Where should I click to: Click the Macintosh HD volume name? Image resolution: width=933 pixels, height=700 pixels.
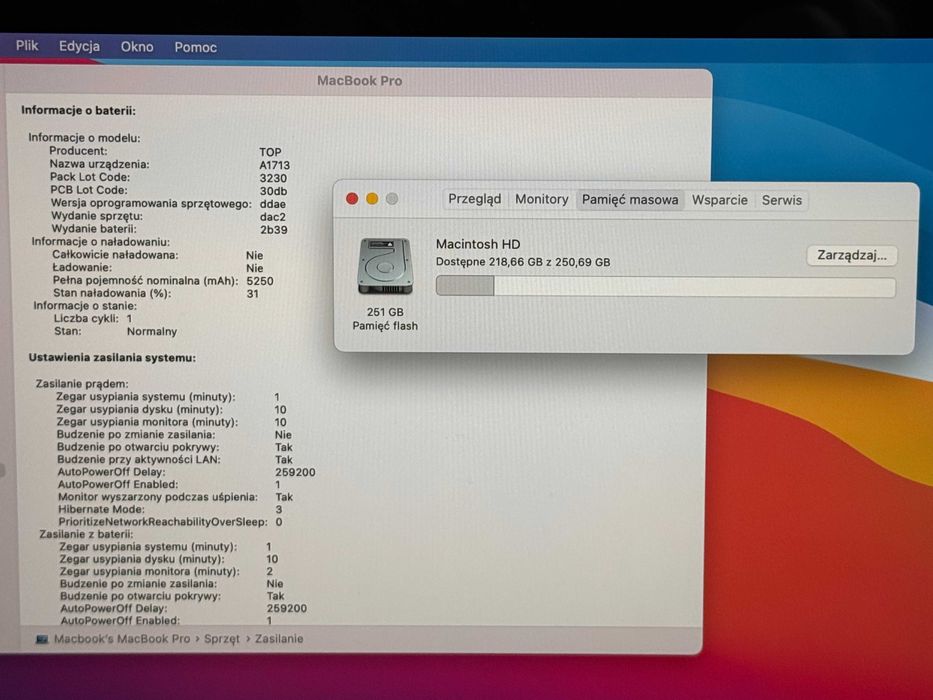tap(478, 244)
